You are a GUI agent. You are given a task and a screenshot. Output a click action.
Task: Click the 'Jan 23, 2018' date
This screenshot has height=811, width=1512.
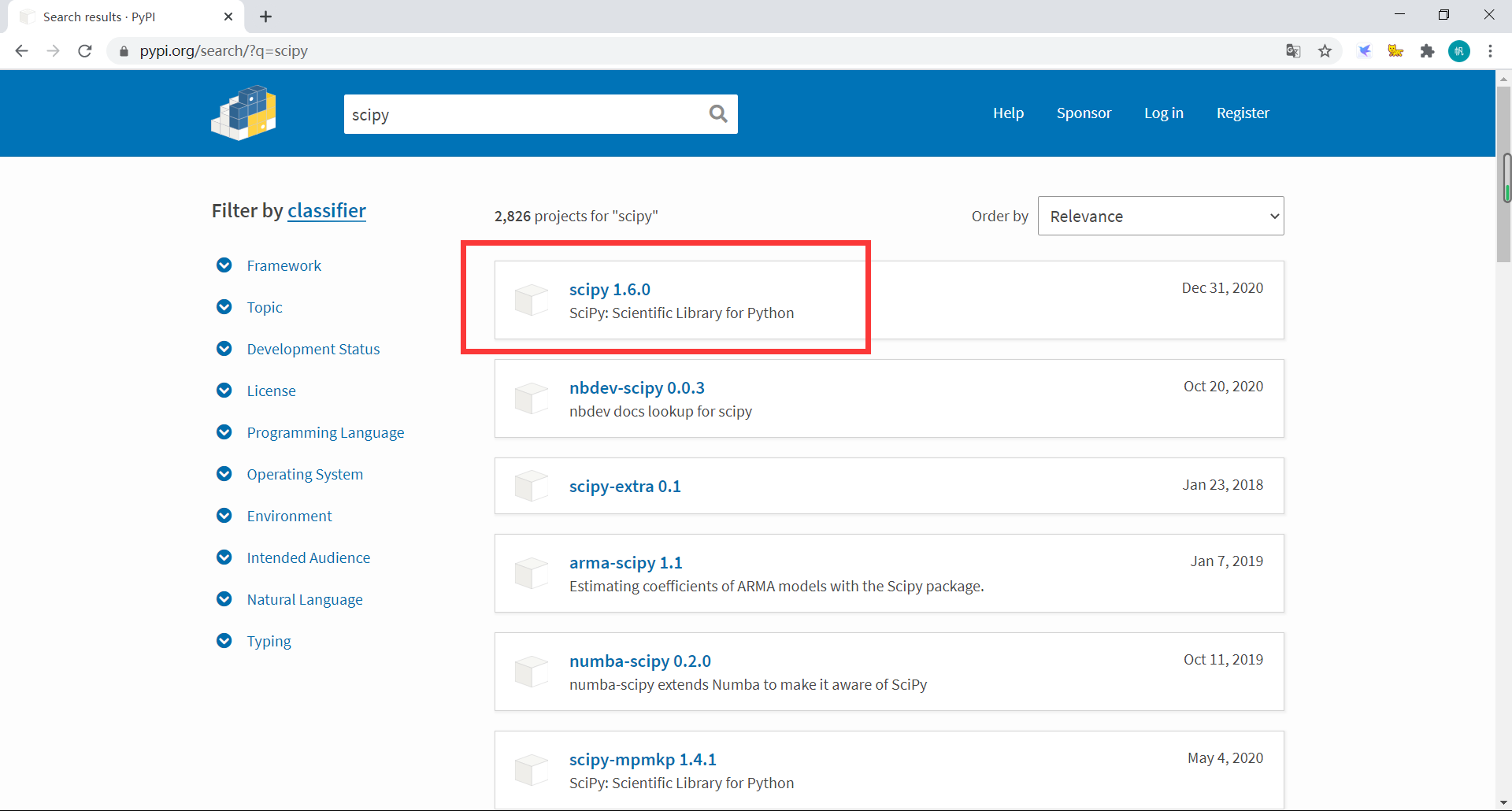click(x=1222, y=485)
